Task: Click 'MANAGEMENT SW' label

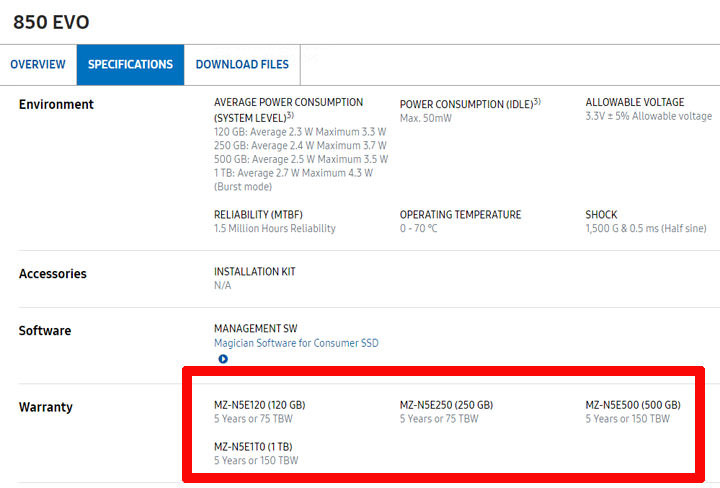Action: click(x=255, y=329)
